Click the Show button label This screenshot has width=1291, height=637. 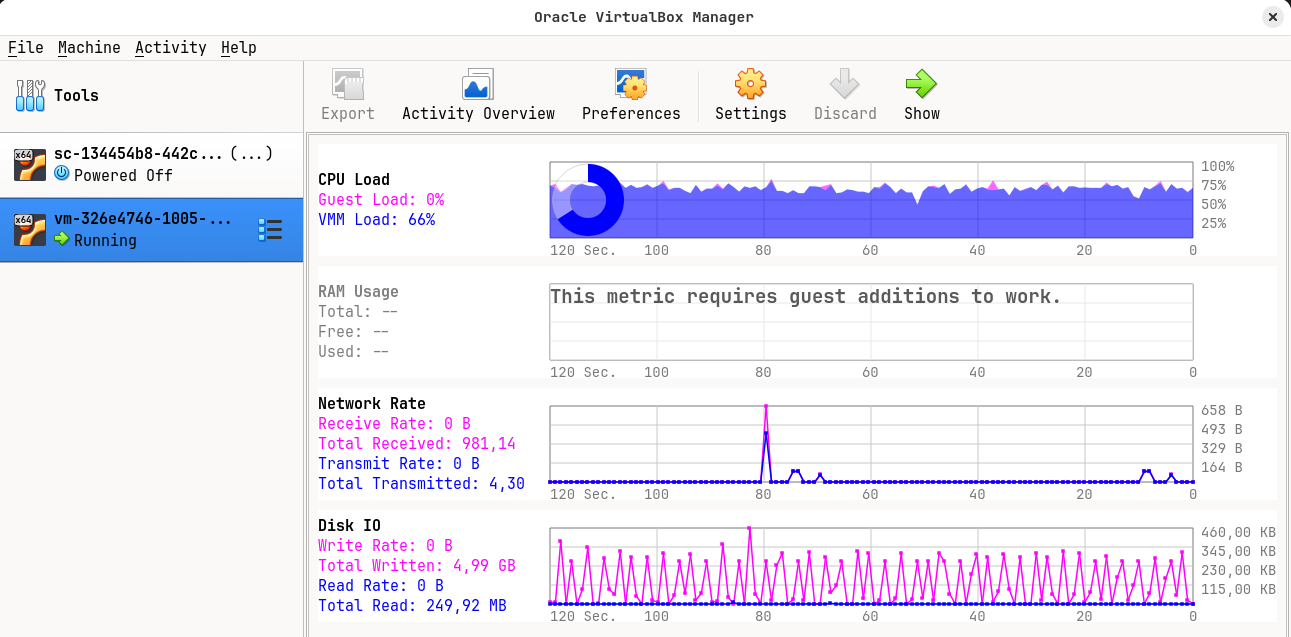[x=921, y=113]
